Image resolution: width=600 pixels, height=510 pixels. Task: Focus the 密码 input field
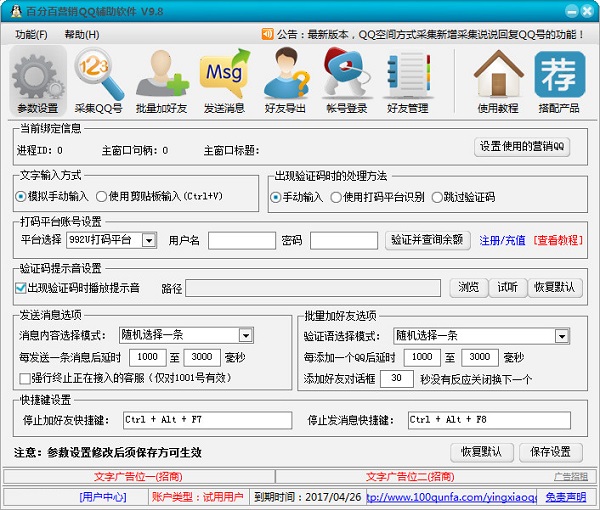click(x=344, y=241)
